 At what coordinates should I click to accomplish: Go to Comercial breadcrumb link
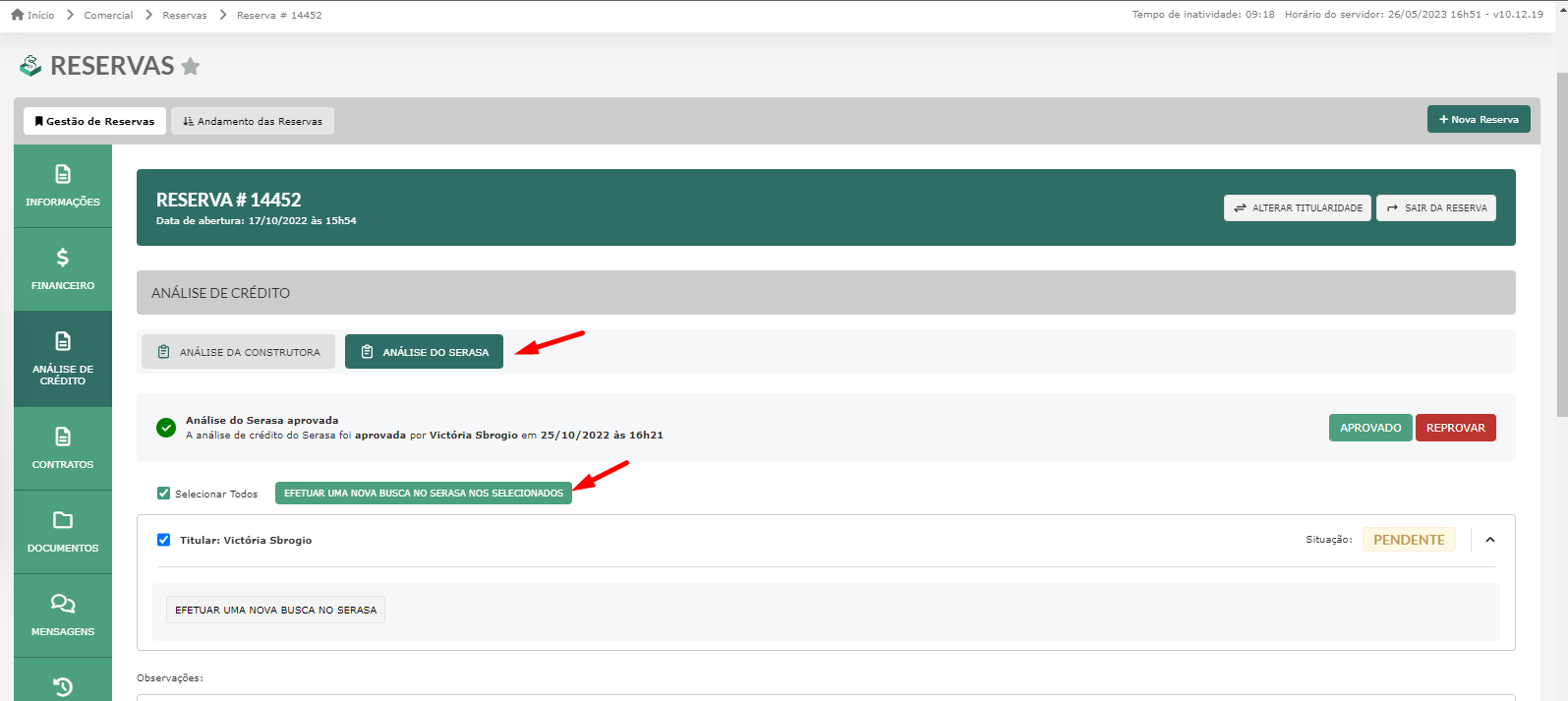pos(108,15)
